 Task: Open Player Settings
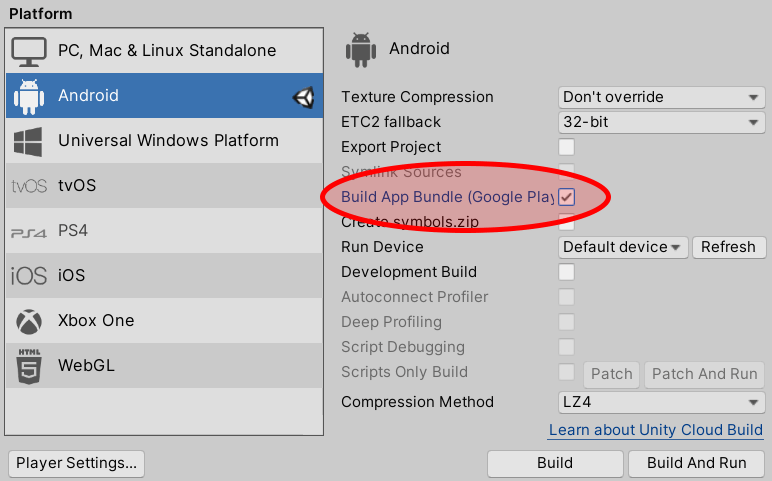pos(76,463)
